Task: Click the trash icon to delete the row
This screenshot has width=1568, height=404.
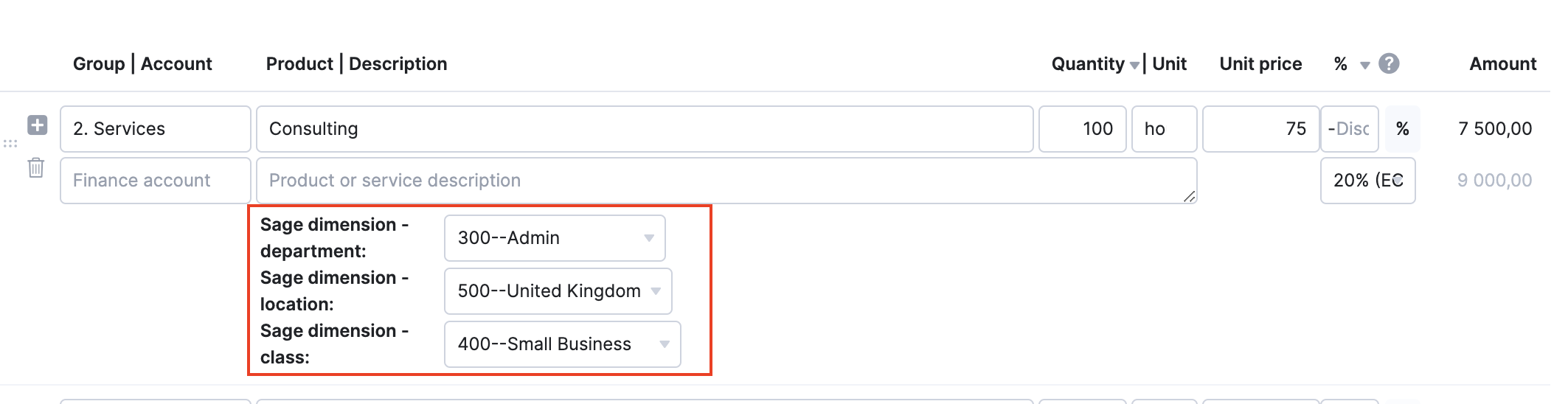Action: pos(35,168)
